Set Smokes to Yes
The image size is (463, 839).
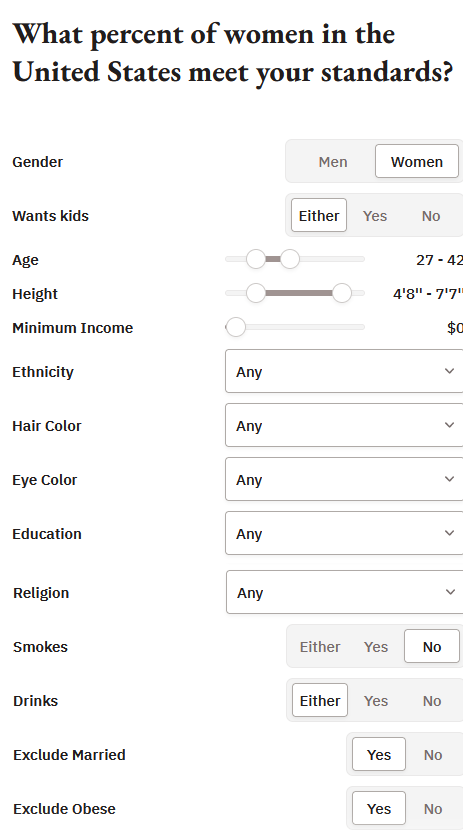376,647
